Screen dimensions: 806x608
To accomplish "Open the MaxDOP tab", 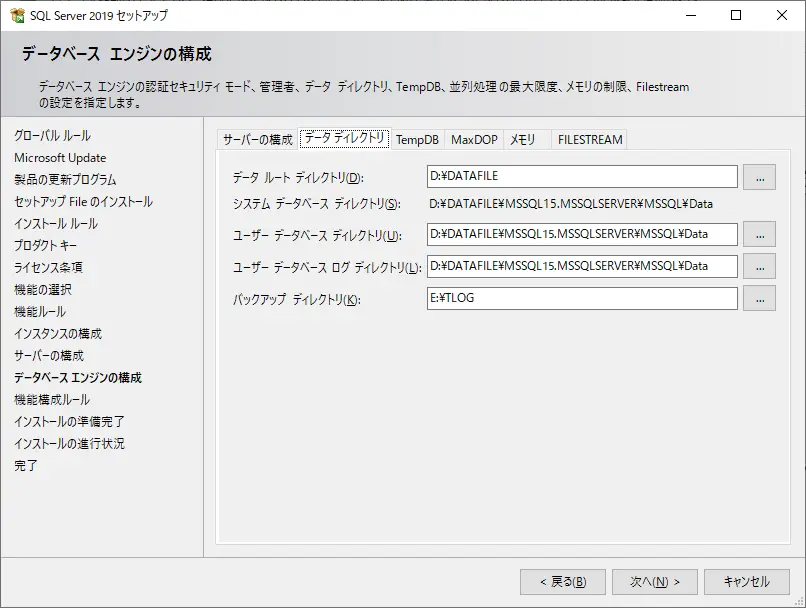I will (x=474, y=140).
